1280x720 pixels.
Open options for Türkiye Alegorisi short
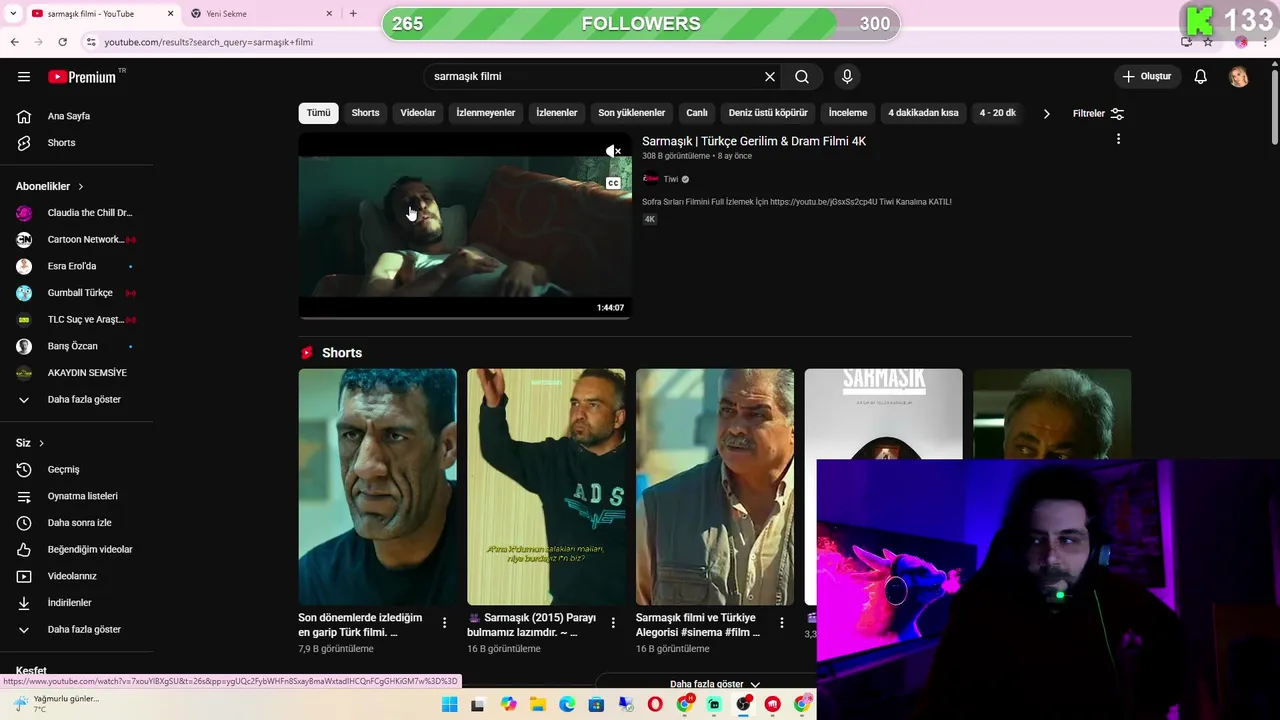click(x=783, y=623)
